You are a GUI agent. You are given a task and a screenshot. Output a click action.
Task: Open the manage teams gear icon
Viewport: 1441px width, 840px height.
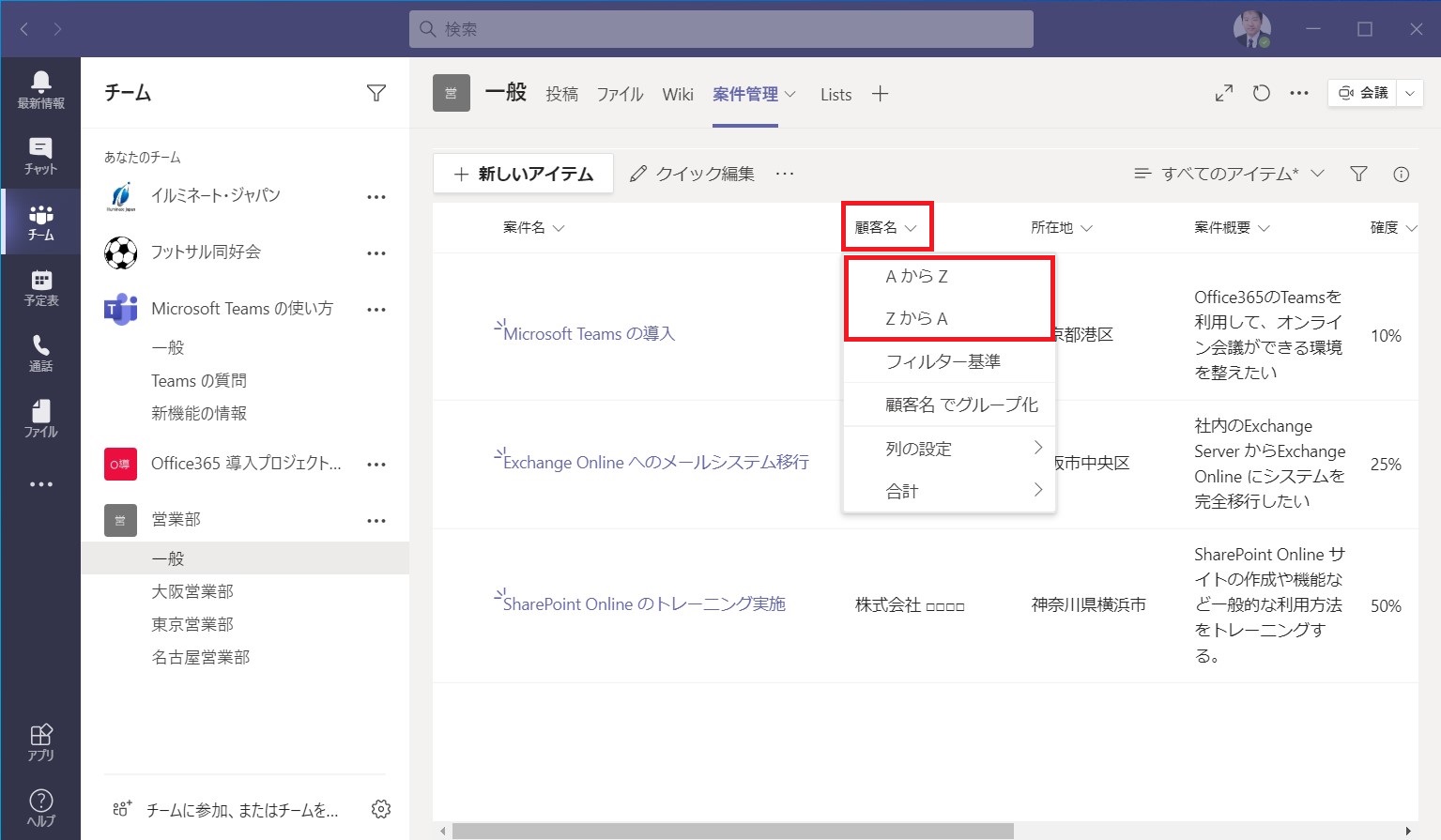381,809
